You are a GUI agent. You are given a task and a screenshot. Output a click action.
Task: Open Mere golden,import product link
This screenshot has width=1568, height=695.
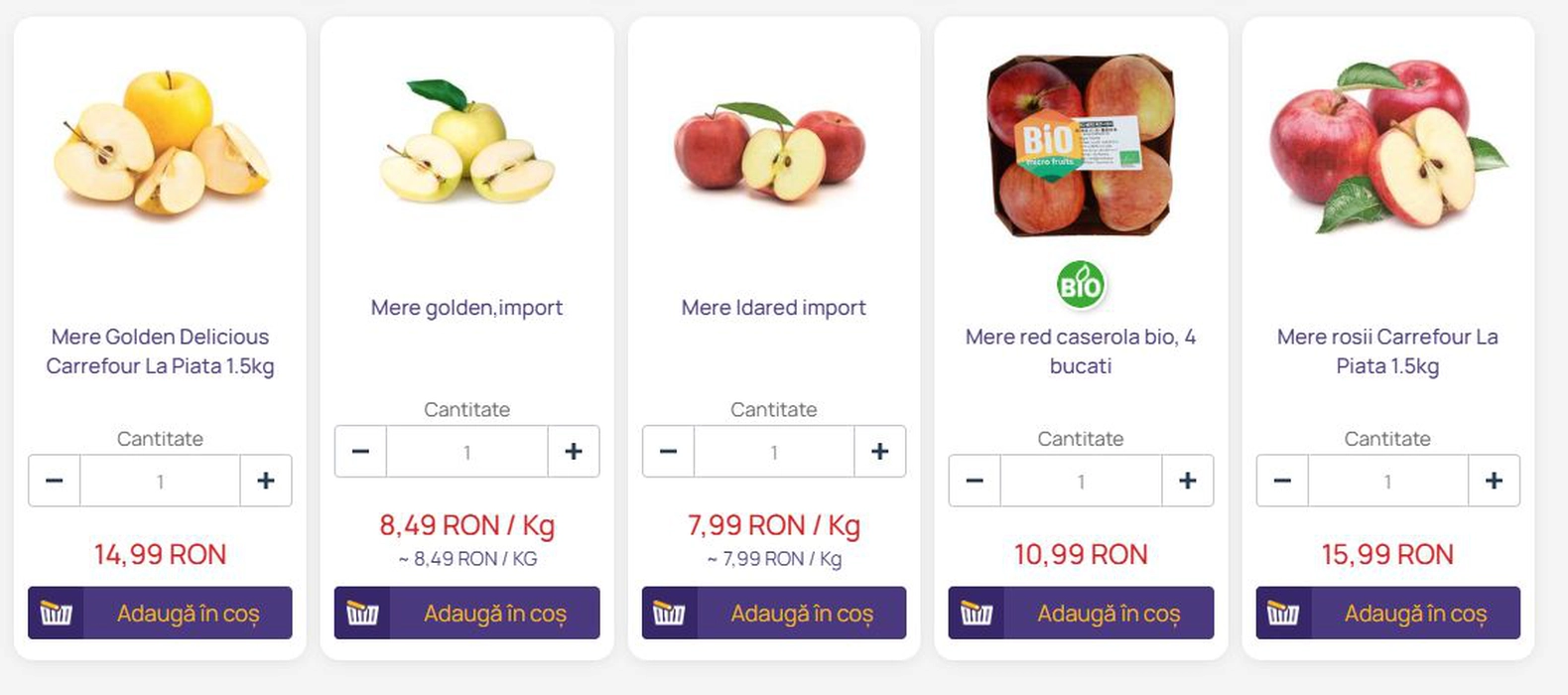tap(466, 308)
